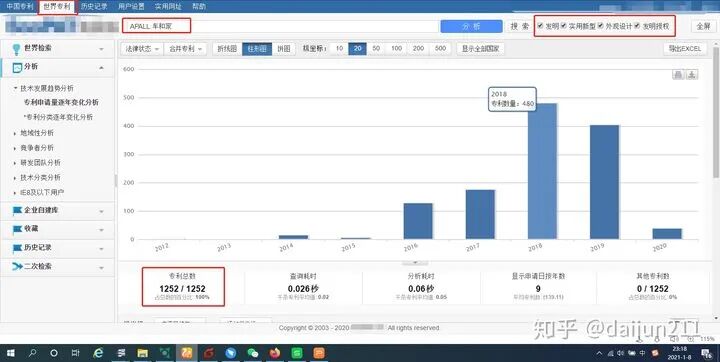Open 实用网址 in the top menu

click(x=168, y=6)
